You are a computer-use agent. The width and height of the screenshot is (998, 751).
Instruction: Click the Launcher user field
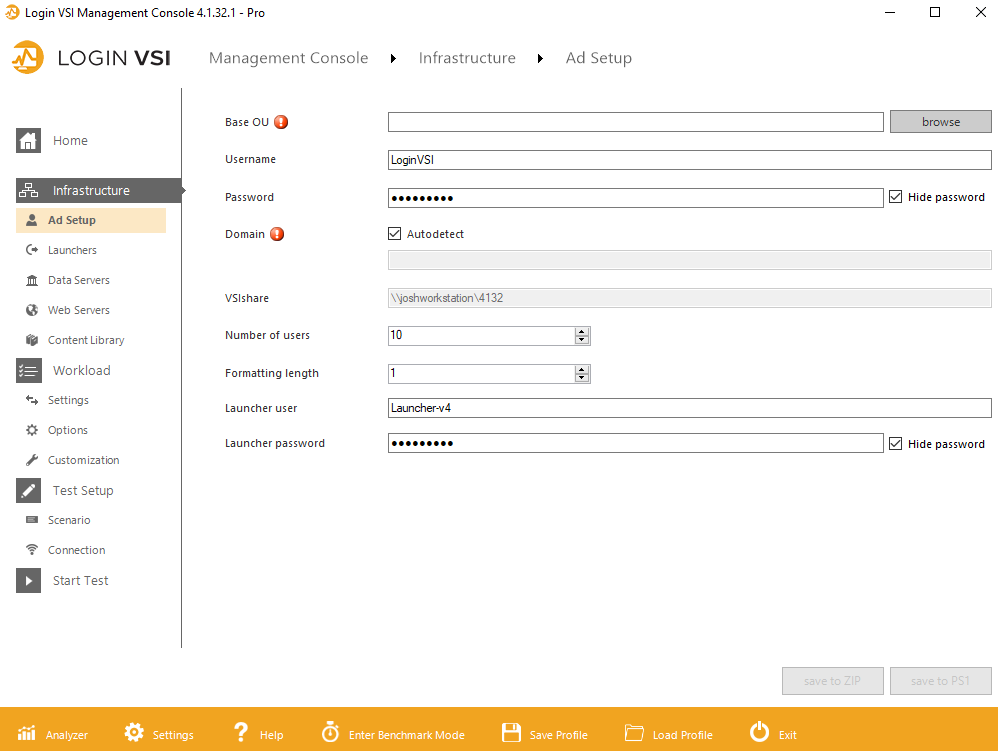pyautogui.click(x=689, y=408)
